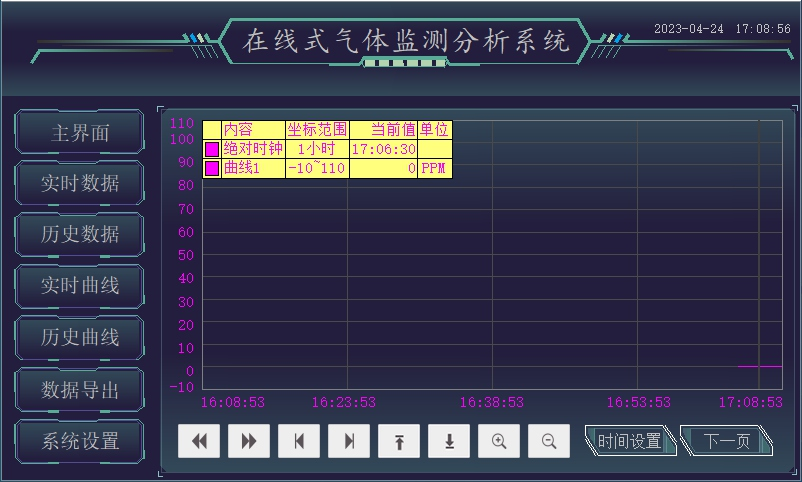Click the current value 0 cell for 曲线1
802x482 pixels.
point(383,168)
